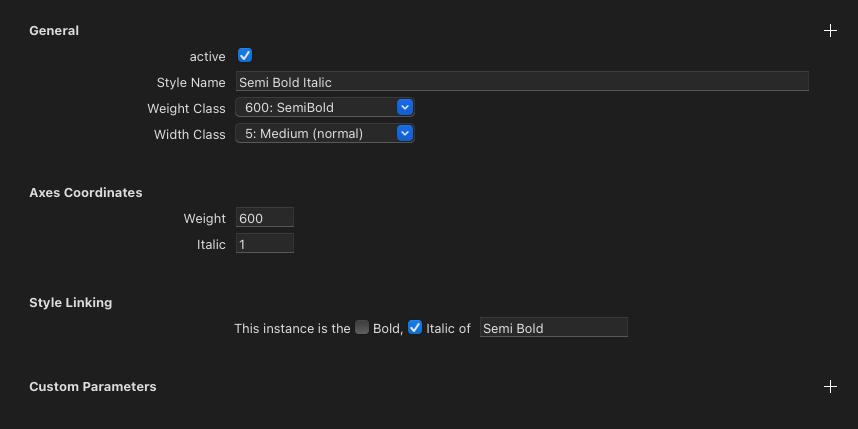Open the Weight Class dropdown showing 600: SemiBold

coord(324,108)
